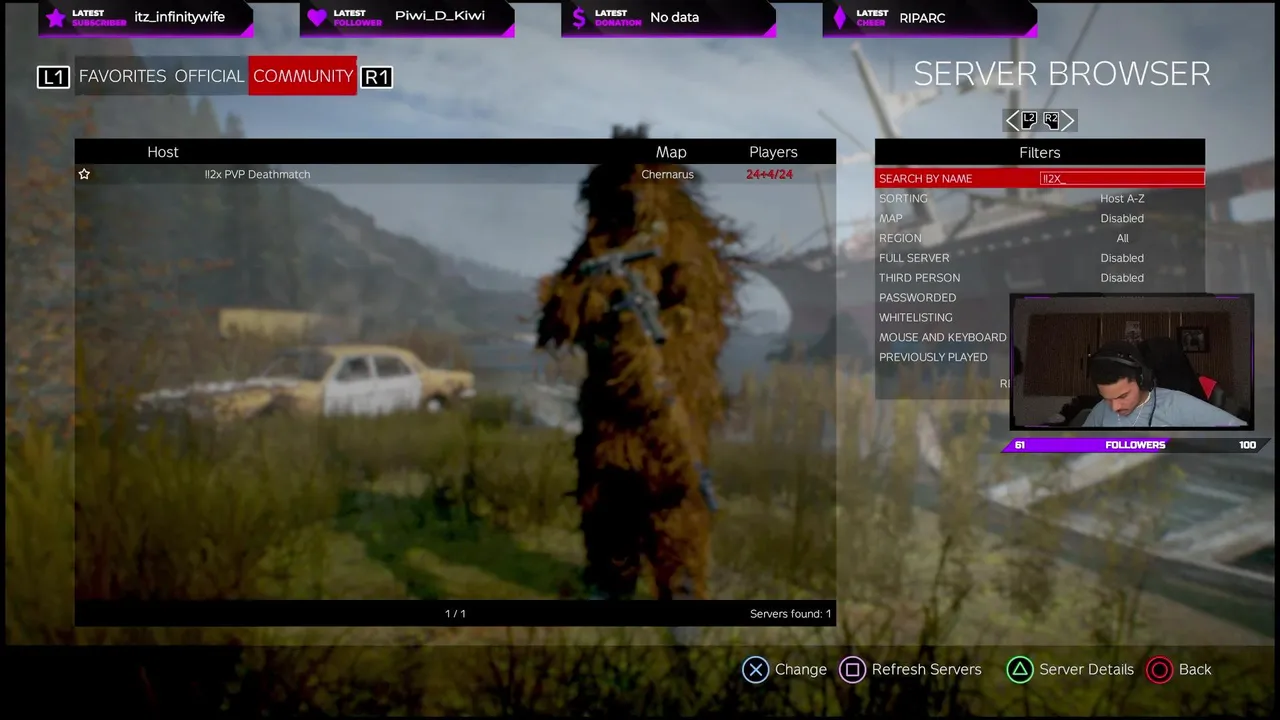1280x720 pixels.
Task: Open the Favorites tab
Action: tap(122, 76)
